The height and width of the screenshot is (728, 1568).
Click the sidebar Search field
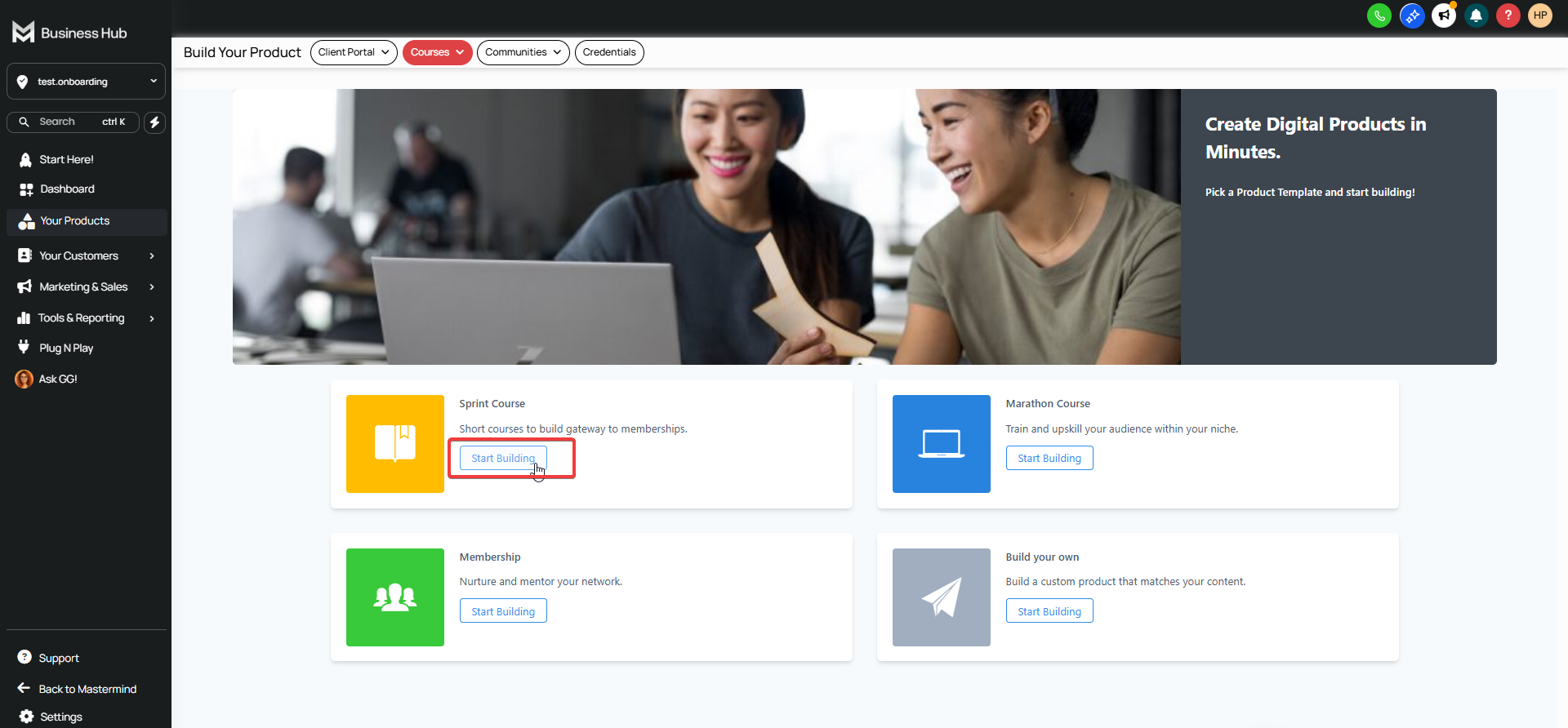click(73, 122)
